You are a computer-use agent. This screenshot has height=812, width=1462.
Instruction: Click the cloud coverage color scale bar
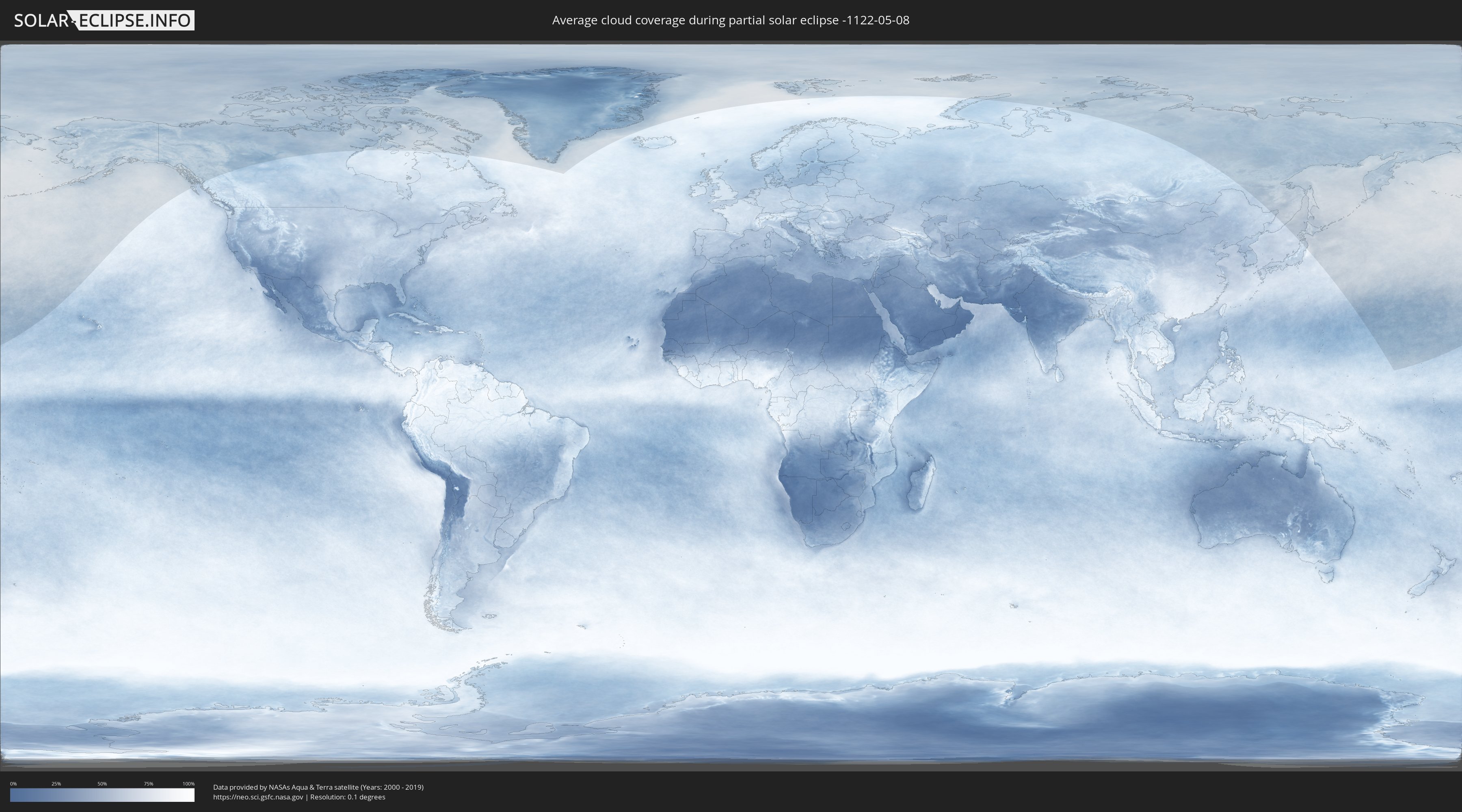(102, 795)
